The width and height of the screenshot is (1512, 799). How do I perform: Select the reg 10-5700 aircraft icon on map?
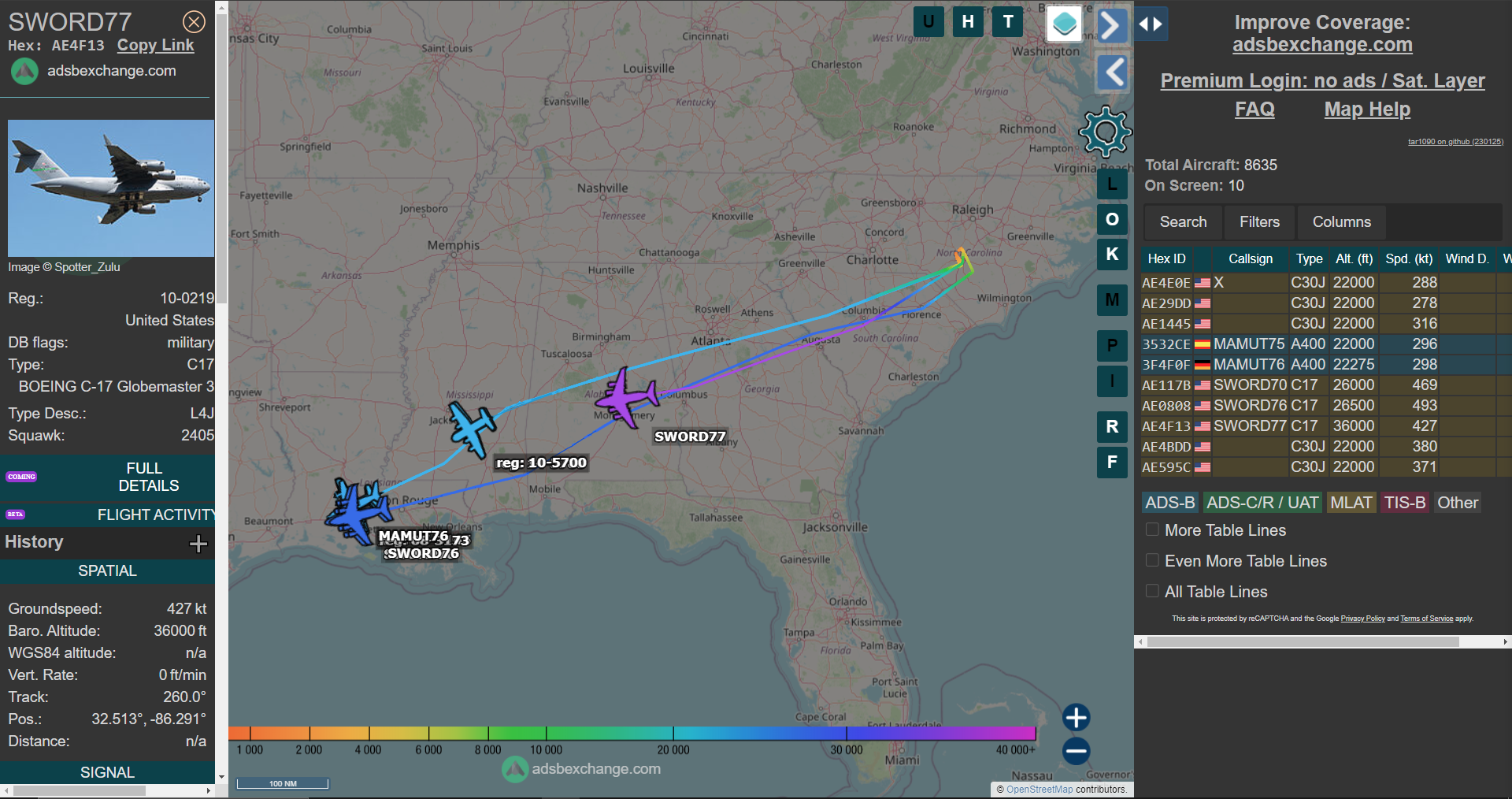coord(472,429)
